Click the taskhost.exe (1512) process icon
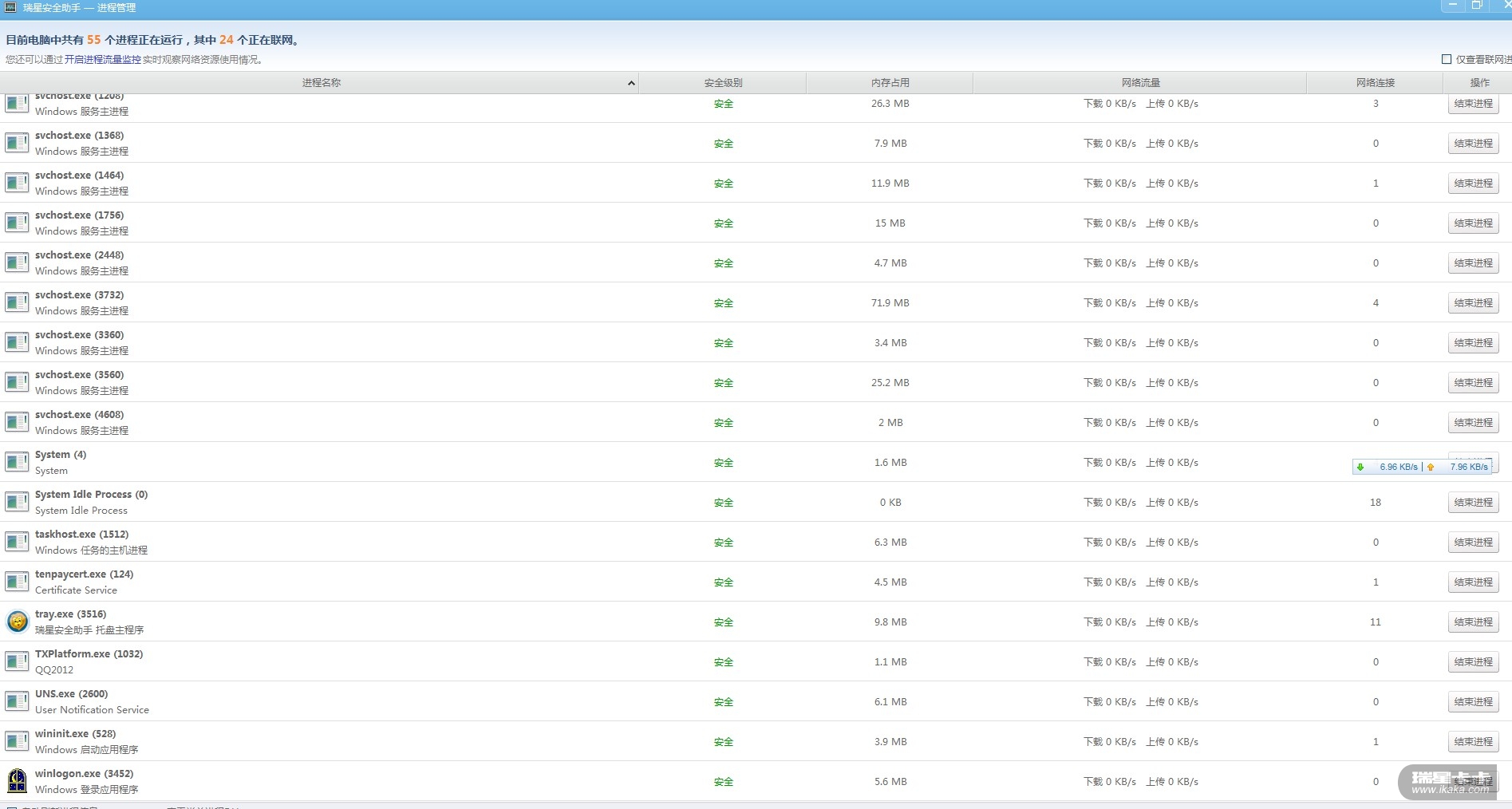Viewport: 1512px width, 809px height. coord(17,542)
